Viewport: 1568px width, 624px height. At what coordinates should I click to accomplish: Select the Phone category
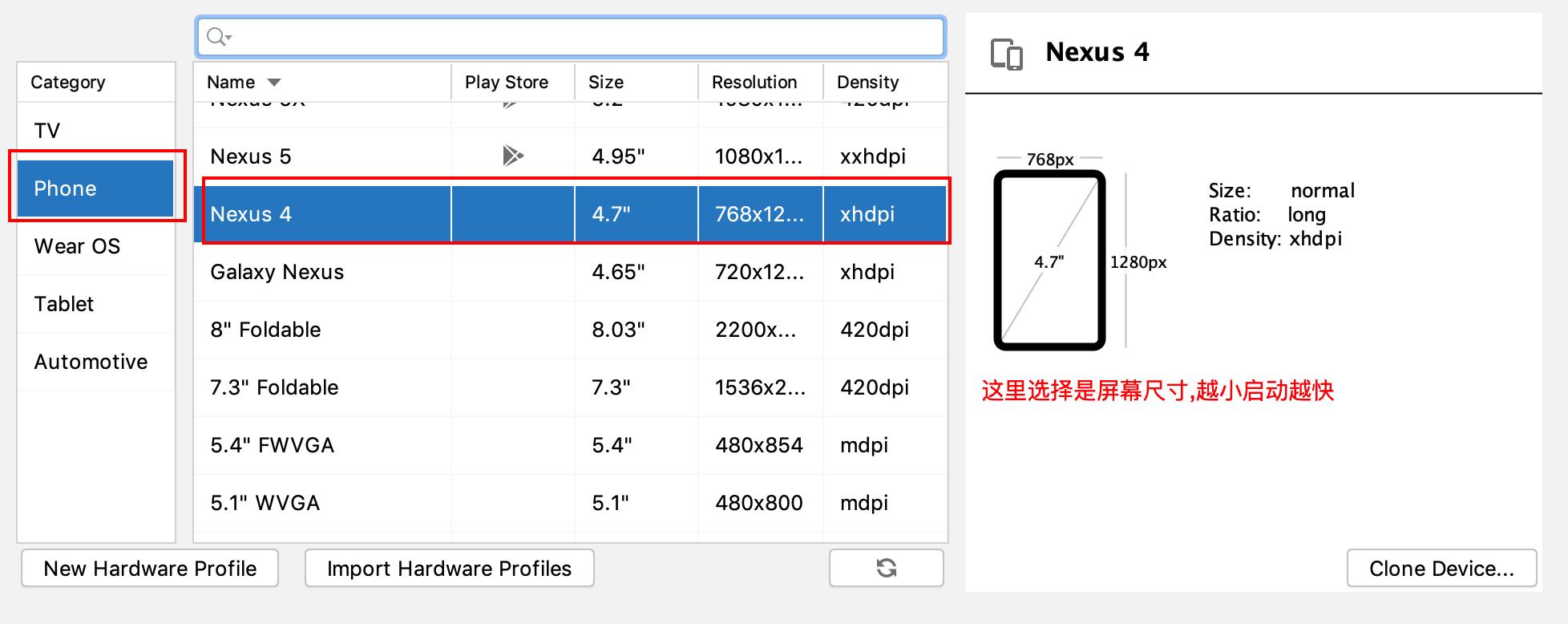(96, 188)
